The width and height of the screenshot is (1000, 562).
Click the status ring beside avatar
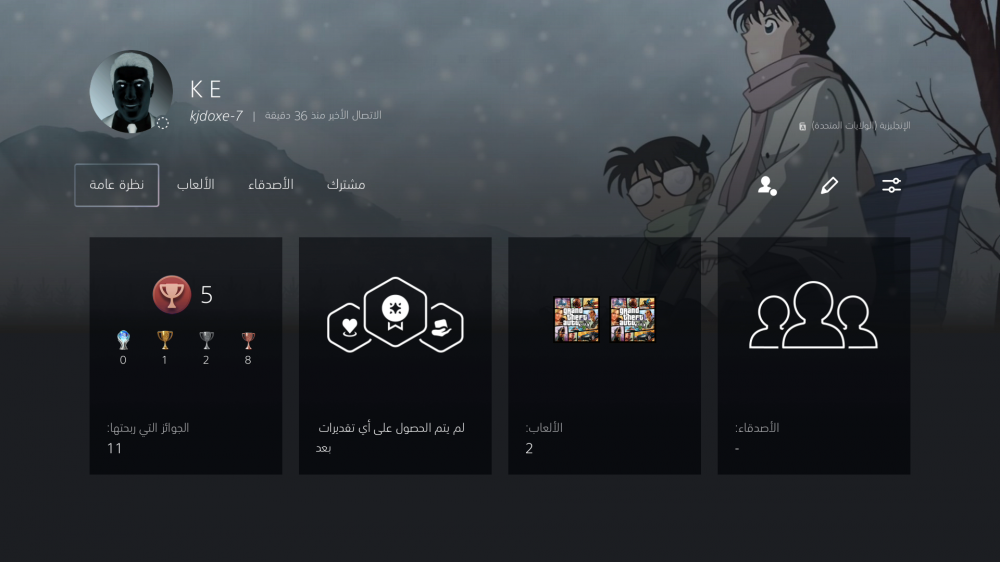coord(163,123)
